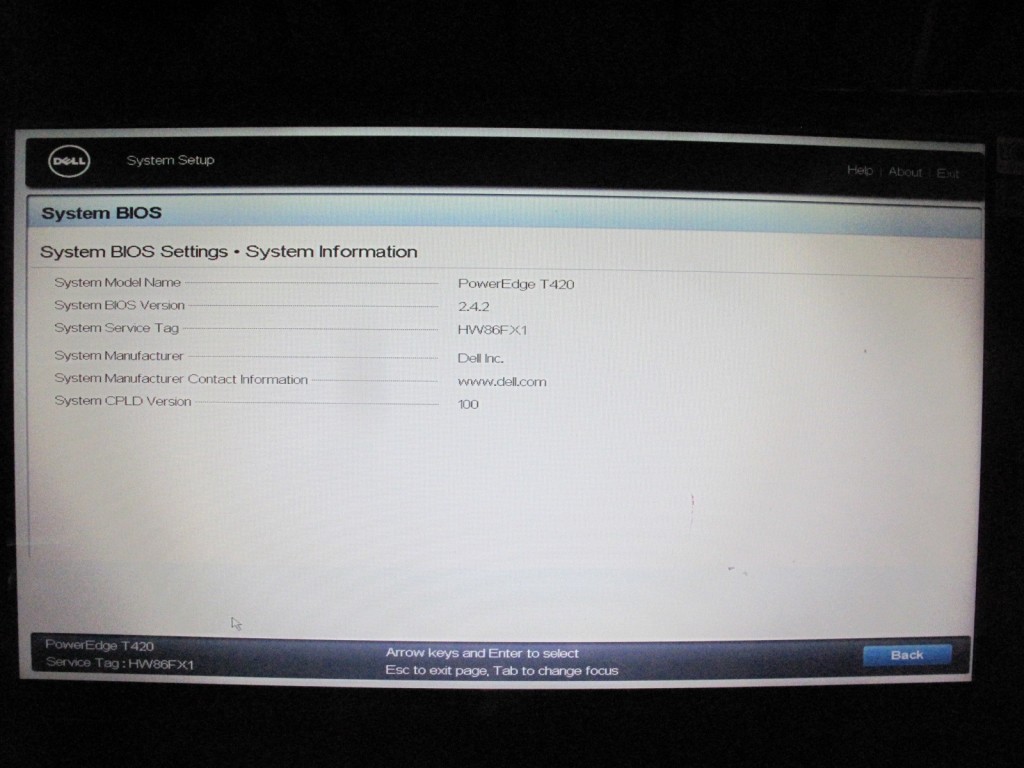This screenshot has height=768, width=1024.
Task: Click the Dell Inc. manufacturer value
Action: click(x=480, y=358)
